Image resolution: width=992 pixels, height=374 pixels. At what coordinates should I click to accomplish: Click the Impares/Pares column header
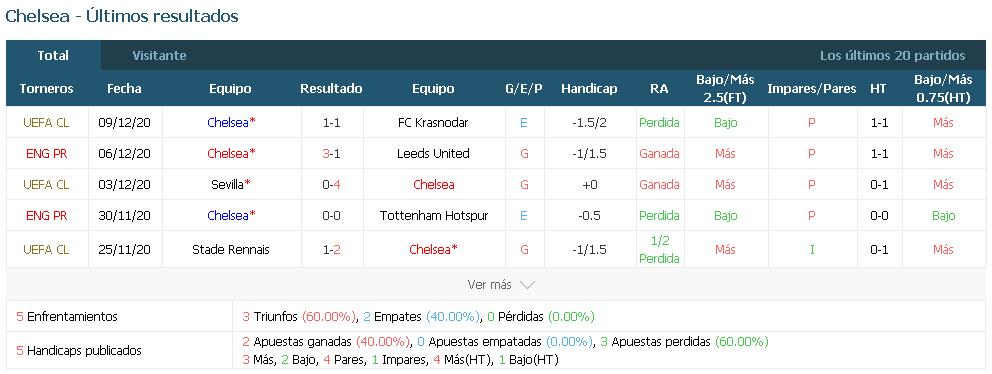click(812, 89)
